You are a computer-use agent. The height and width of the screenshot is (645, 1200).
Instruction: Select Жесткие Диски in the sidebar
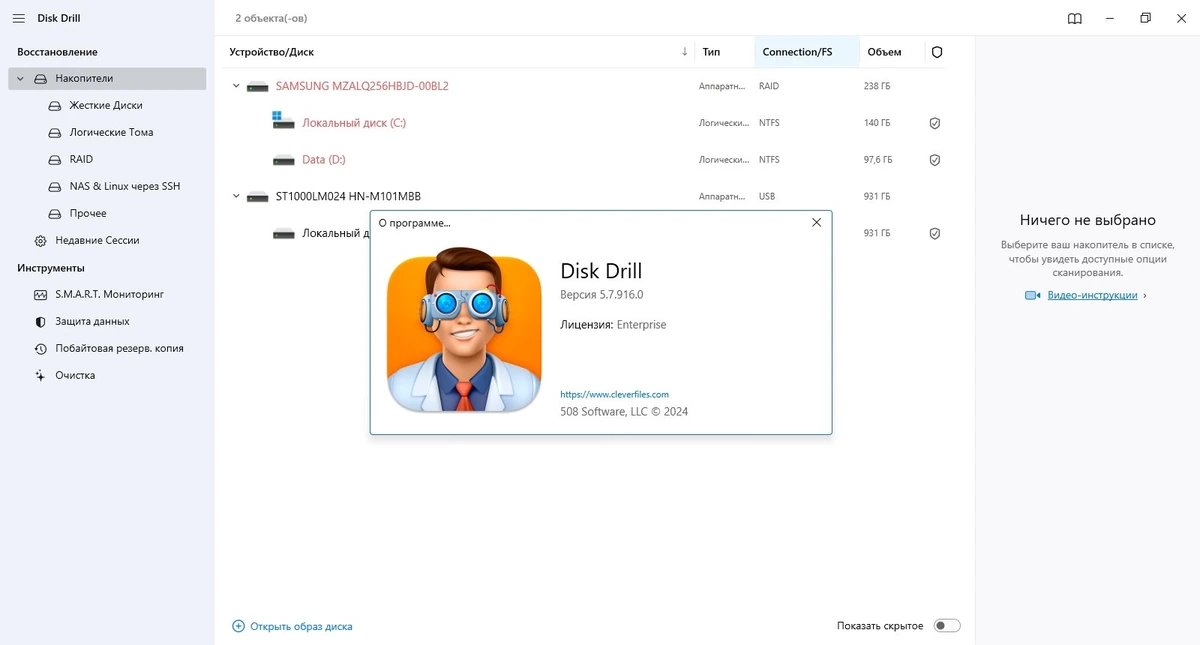[x=106, y=106]
